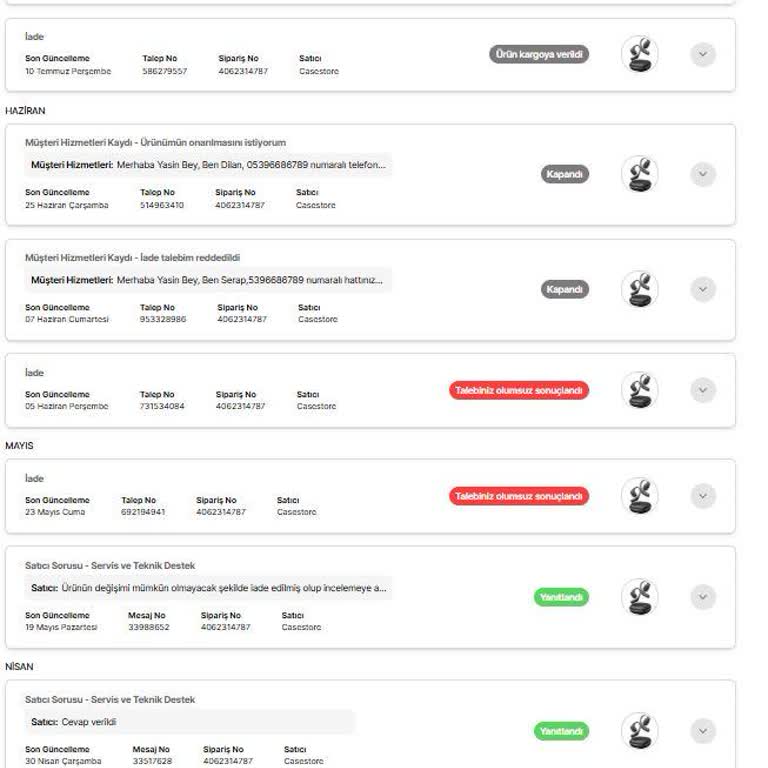
Task: Open product thumbnail for message 33988652
Action: [639, 597]
